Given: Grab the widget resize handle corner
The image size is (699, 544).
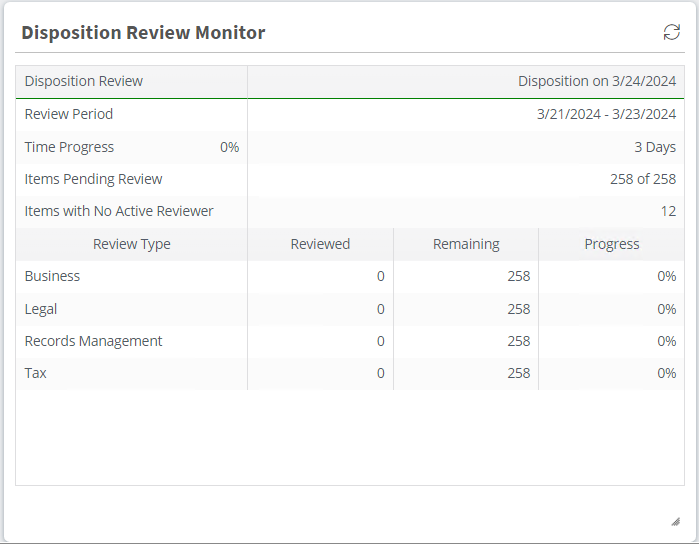Looking at the screenshot, I should pyautogui.click(x=676, y=521).
